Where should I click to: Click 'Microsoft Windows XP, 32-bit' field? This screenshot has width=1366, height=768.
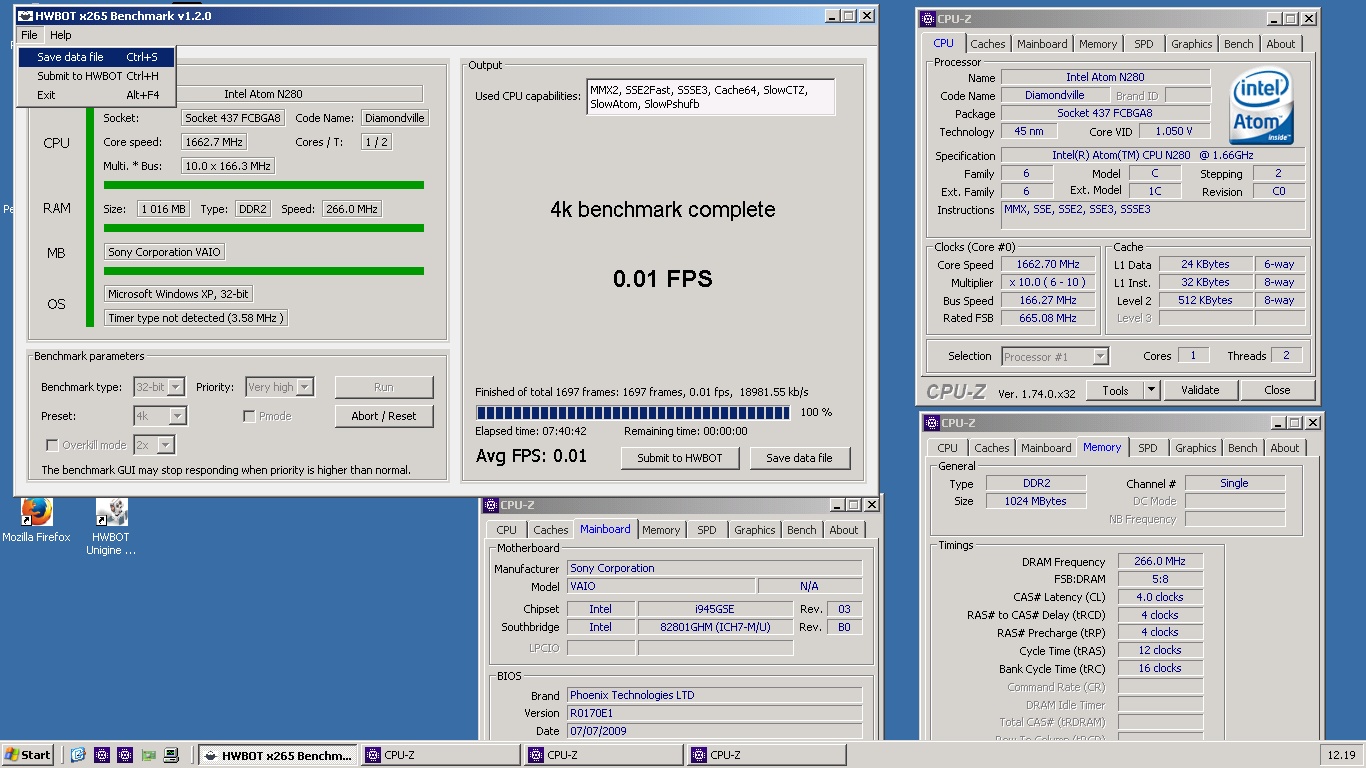click(178, 294)
